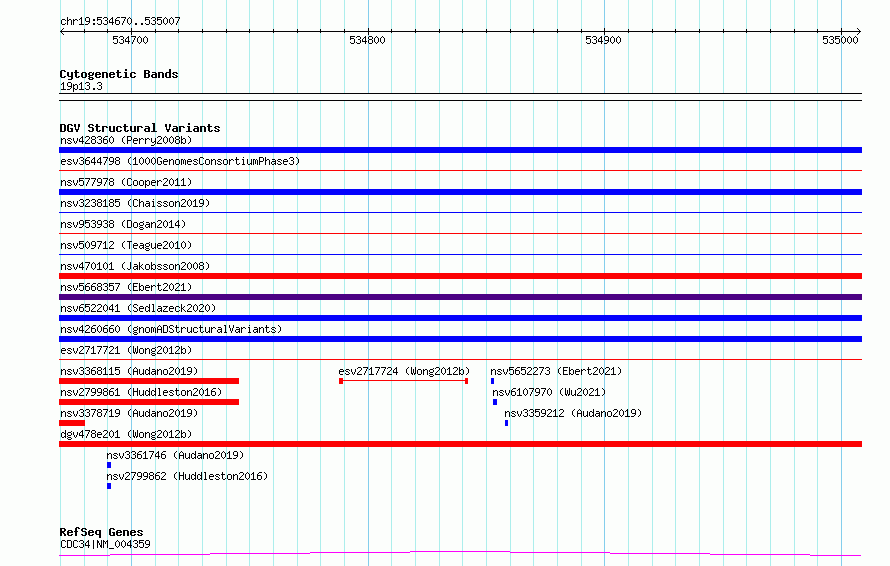Select the red bar under nsv3368115
890x566 pixels.
pyautogui.click(x=149, y=381)
